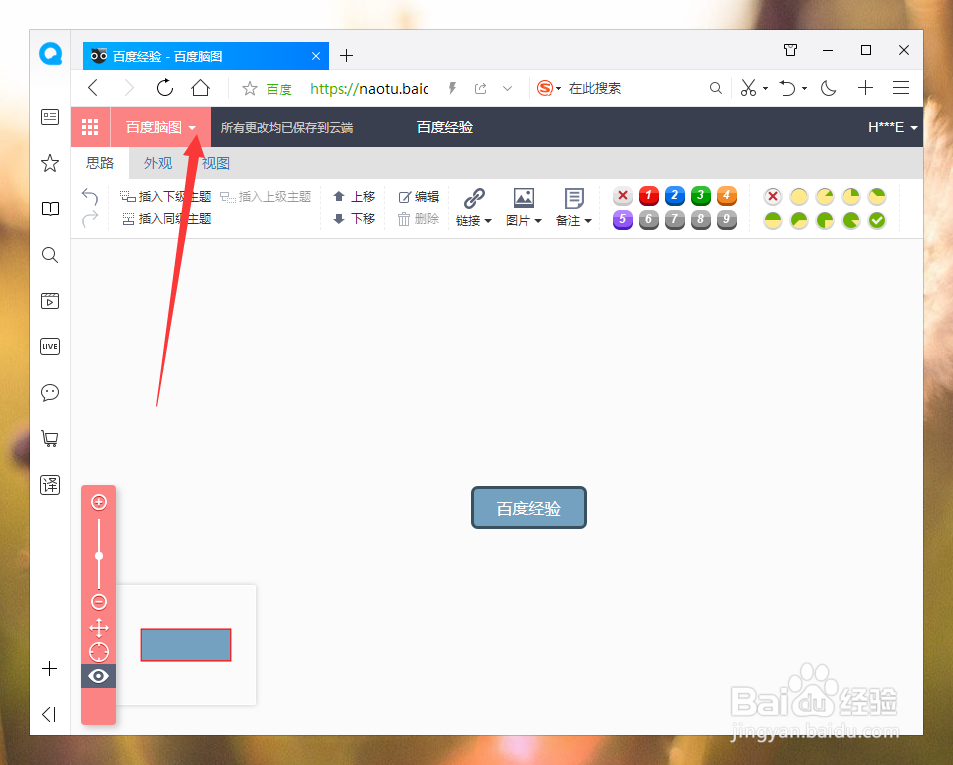The height and width of the screenshot is (765, 953).
Task: Remove priority with the red X priority icon
Action: coord(622,196)
